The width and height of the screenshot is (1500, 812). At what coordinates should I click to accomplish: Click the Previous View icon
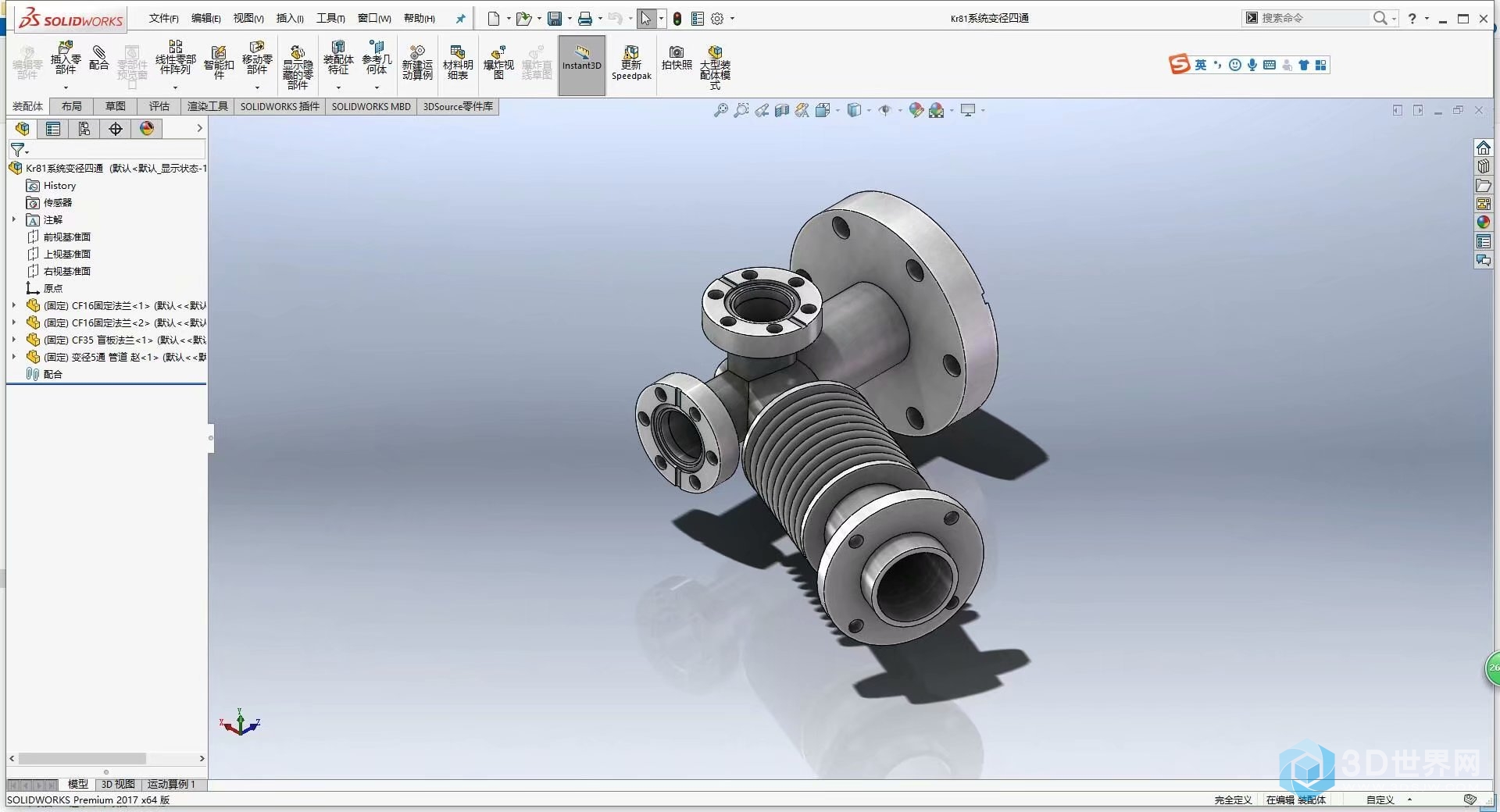click(x=762, y=111)
